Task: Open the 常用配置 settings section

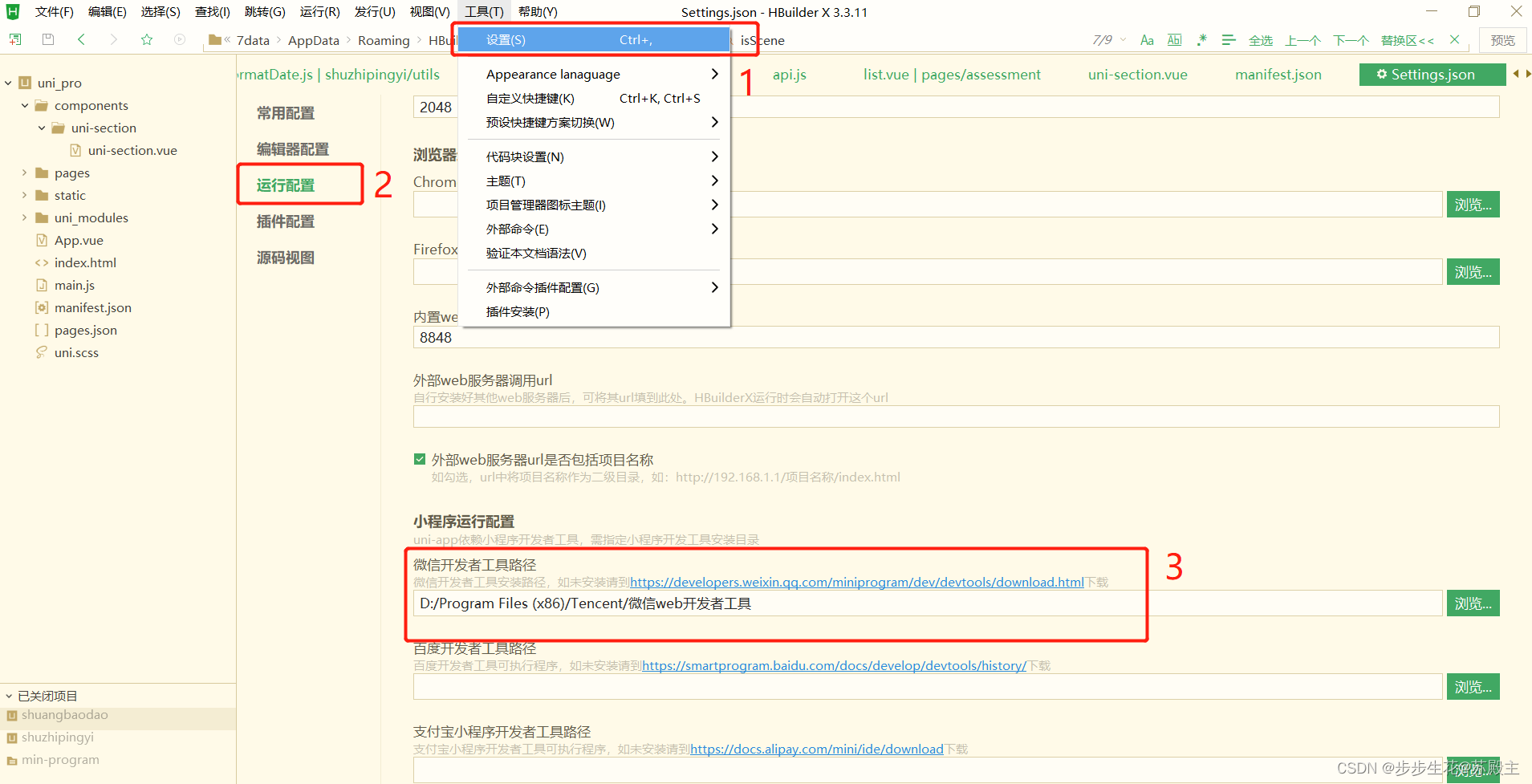Action: coord(286,113)
